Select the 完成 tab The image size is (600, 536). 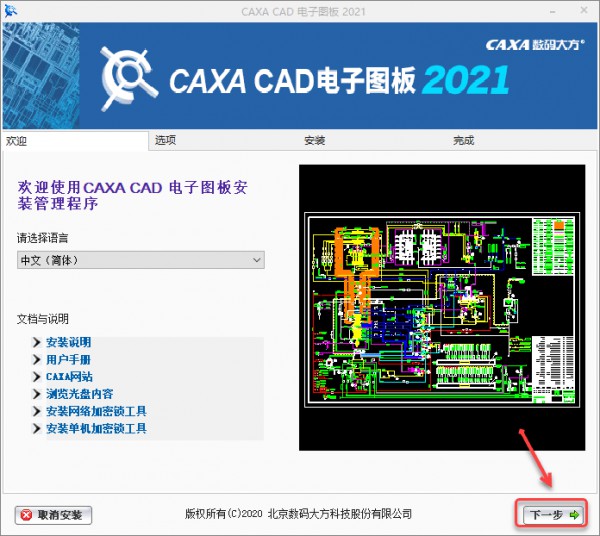point(463,141)
